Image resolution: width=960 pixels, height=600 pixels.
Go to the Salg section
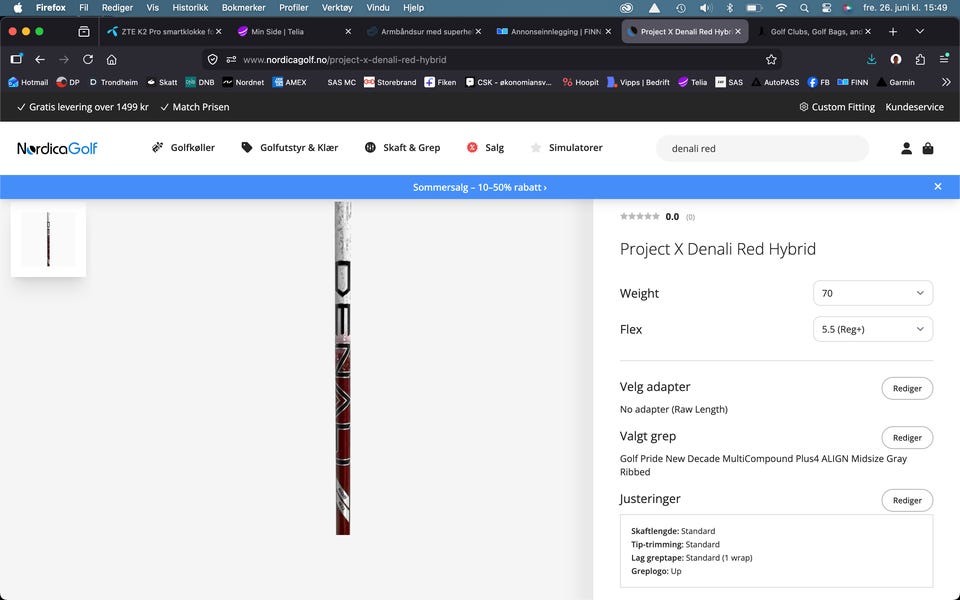click(485, 148)
